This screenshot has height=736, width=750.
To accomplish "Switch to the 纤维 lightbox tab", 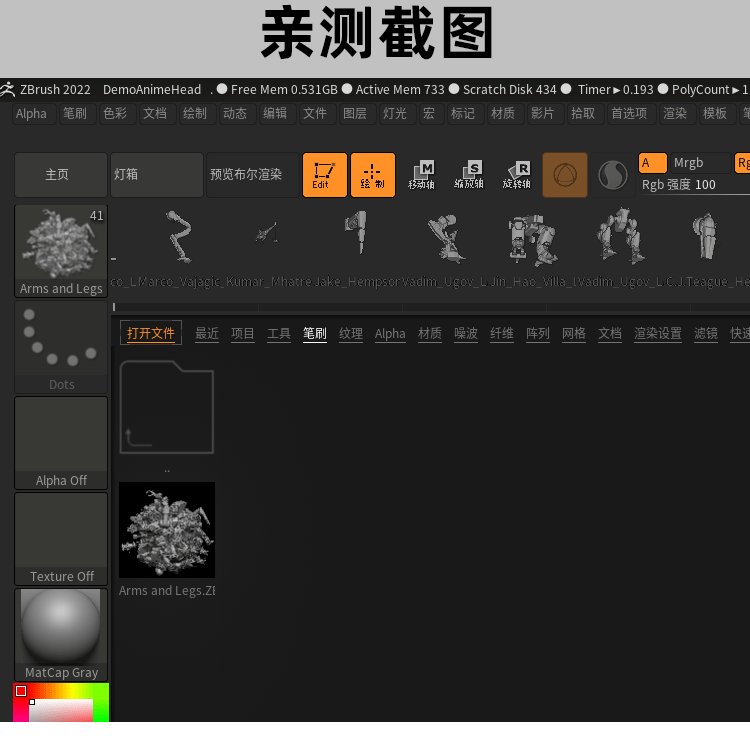I will click(x=502, y=333).
